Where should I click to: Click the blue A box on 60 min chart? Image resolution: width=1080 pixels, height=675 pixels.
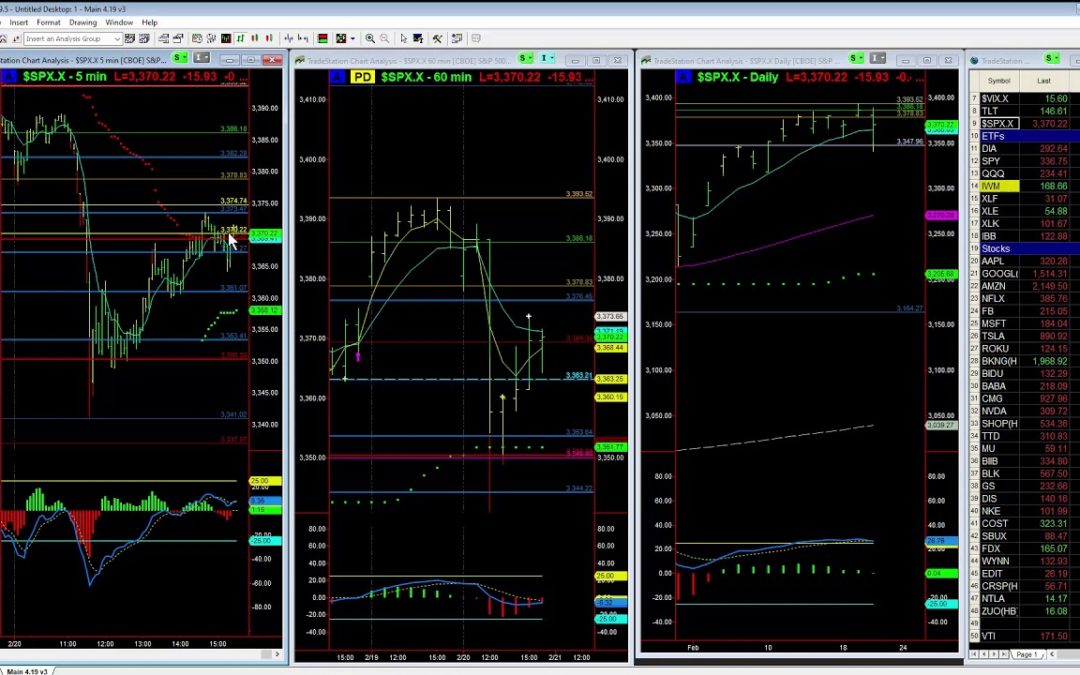tap(337, 77)
